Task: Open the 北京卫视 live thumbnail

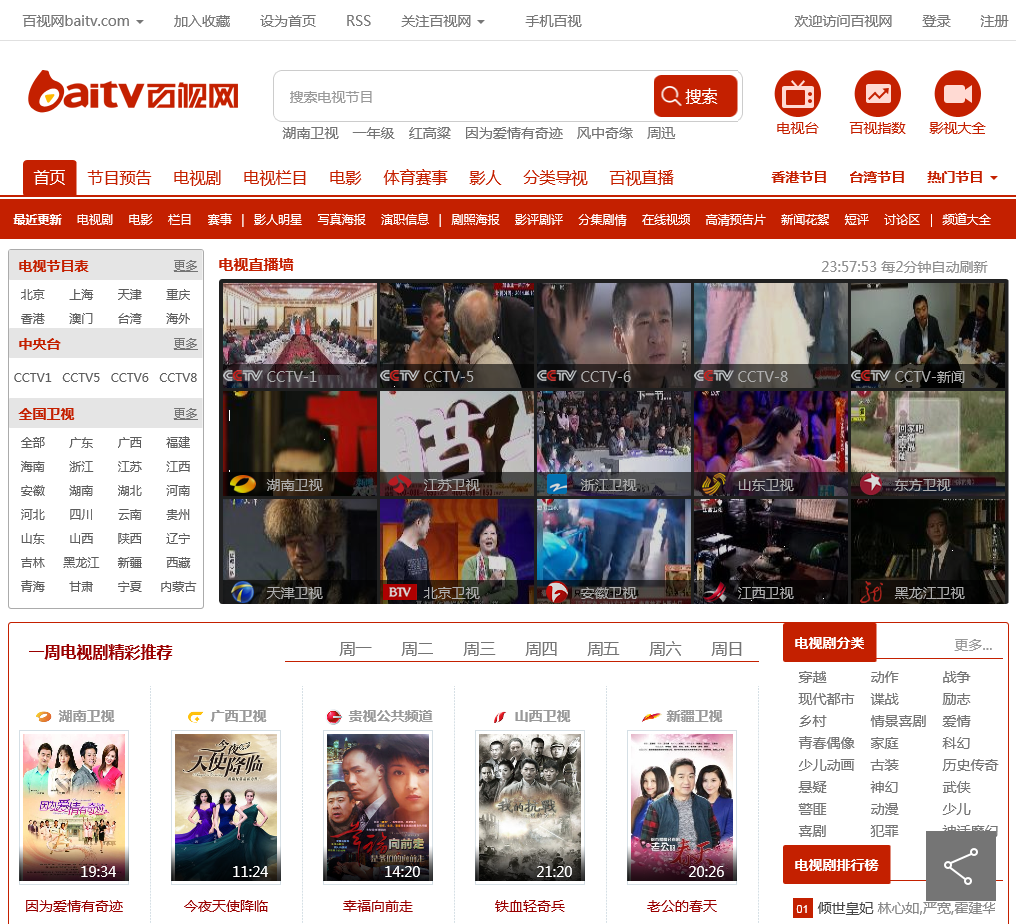Action: 457,551
